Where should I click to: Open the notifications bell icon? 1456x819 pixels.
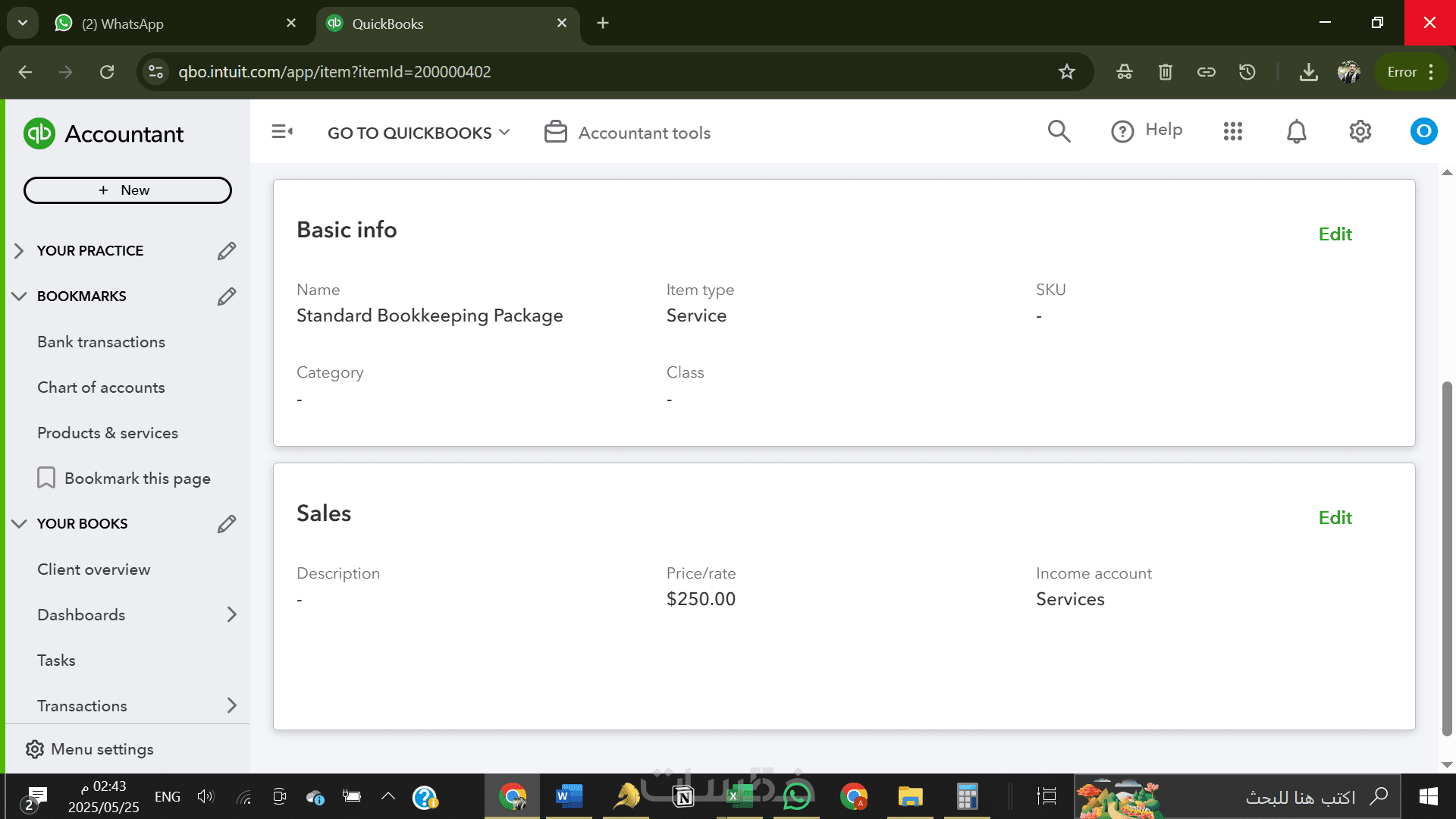point(1296,132)
